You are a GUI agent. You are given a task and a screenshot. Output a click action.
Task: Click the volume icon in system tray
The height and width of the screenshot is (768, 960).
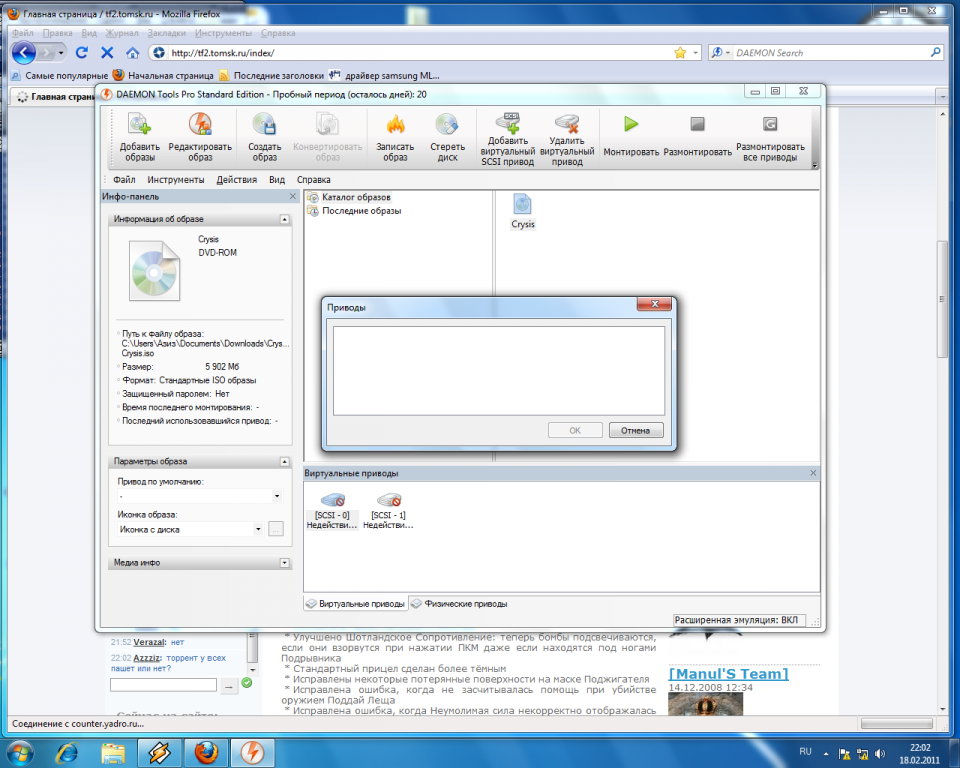880,754
